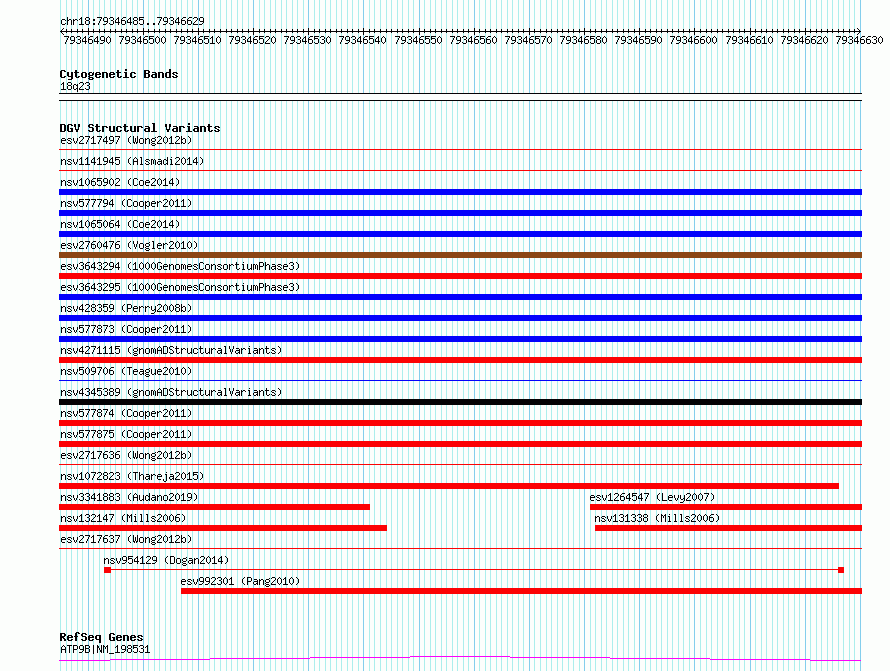
Task: Click nsv4271115 (gnomADStructuralVariants) label
Action: click(x=171, y=350)
